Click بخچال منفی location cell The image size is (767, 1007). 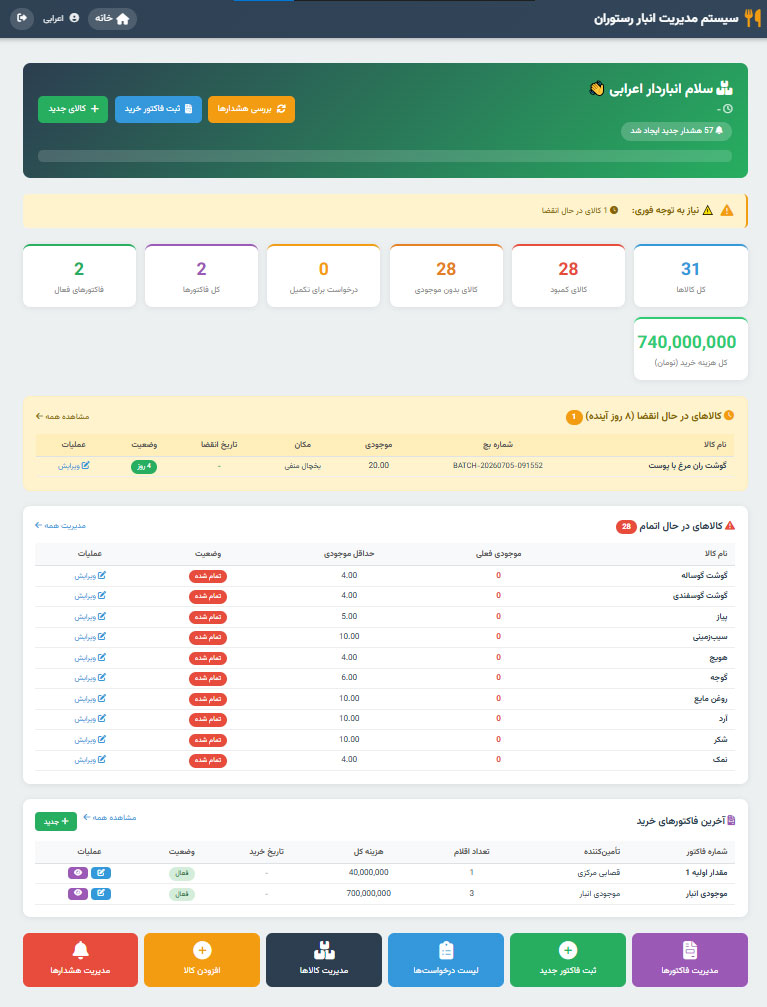303,466
